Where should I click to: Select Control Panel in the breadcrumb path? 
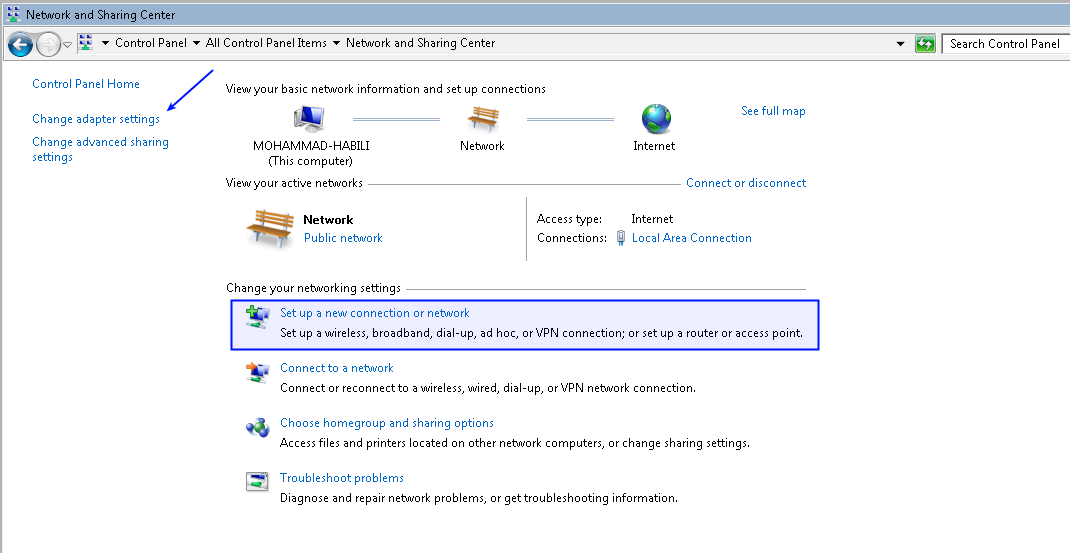150,43
